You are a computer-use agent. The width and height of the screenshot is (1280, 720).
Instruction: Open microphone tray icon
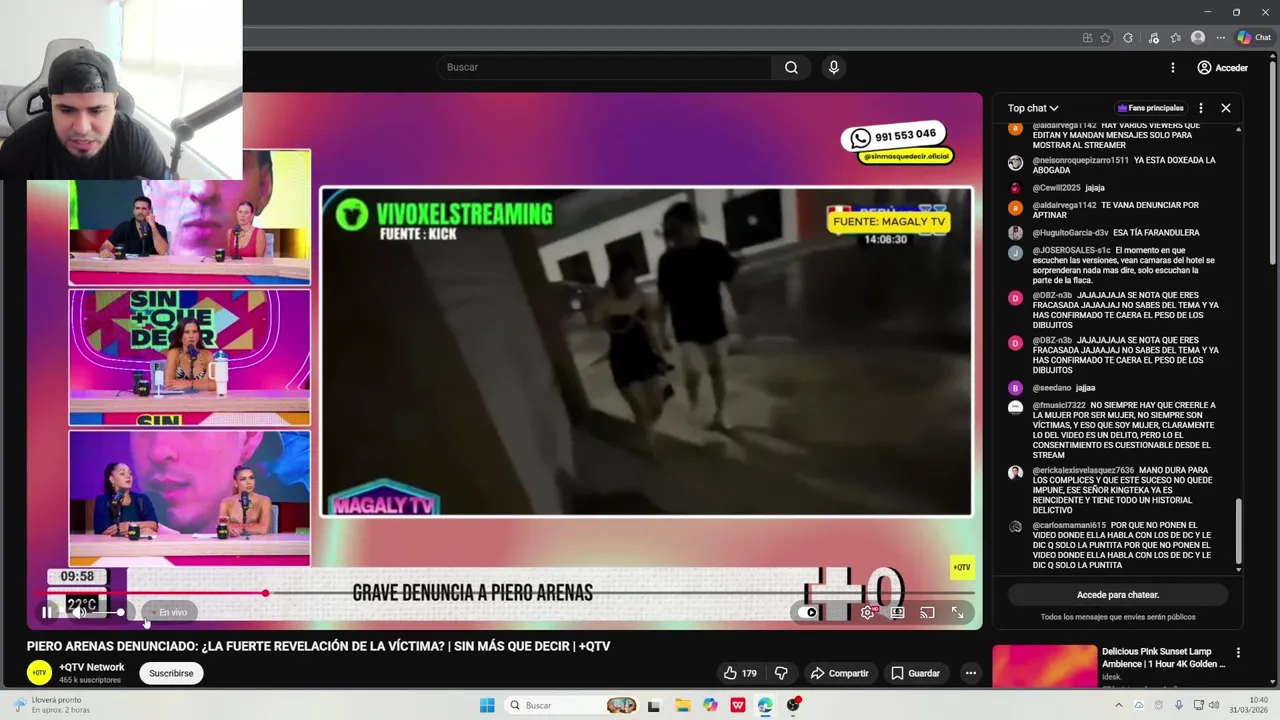(x=1179, y=705)
